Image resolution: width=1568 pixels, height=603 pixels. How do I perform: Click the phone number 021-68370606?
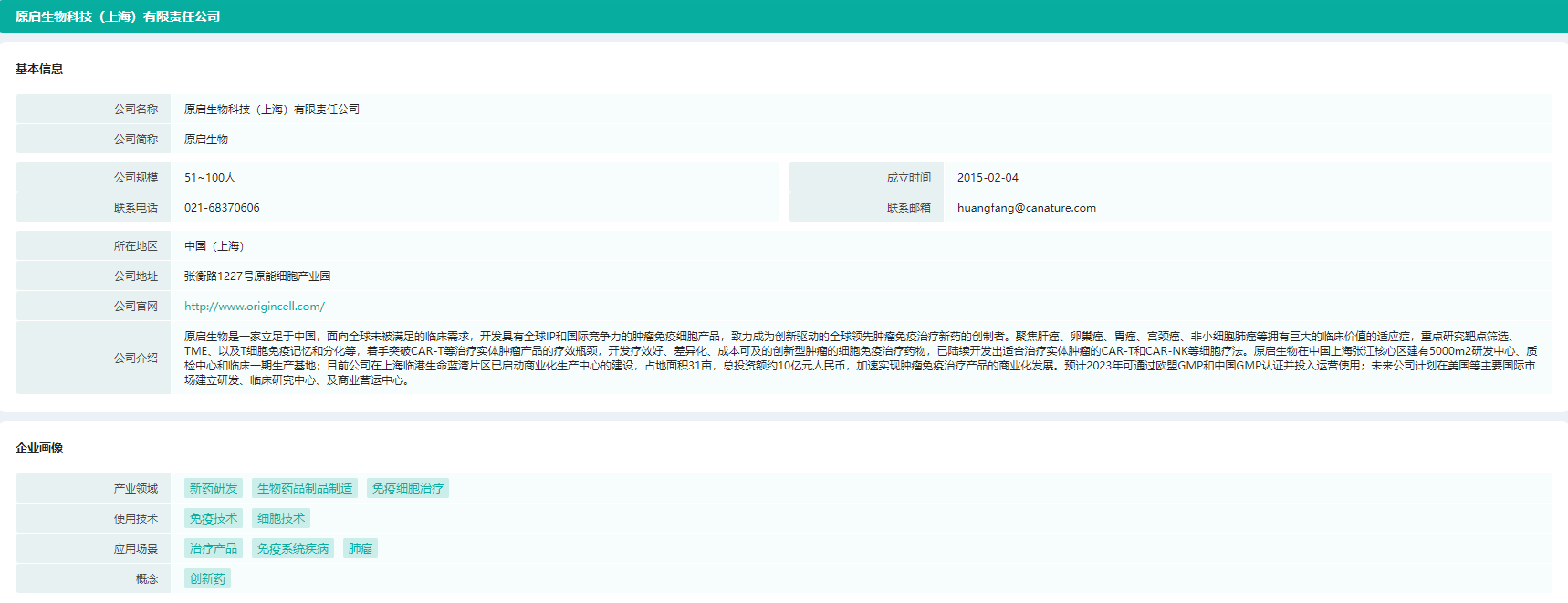pyautogui.click(x=222, y=208)
